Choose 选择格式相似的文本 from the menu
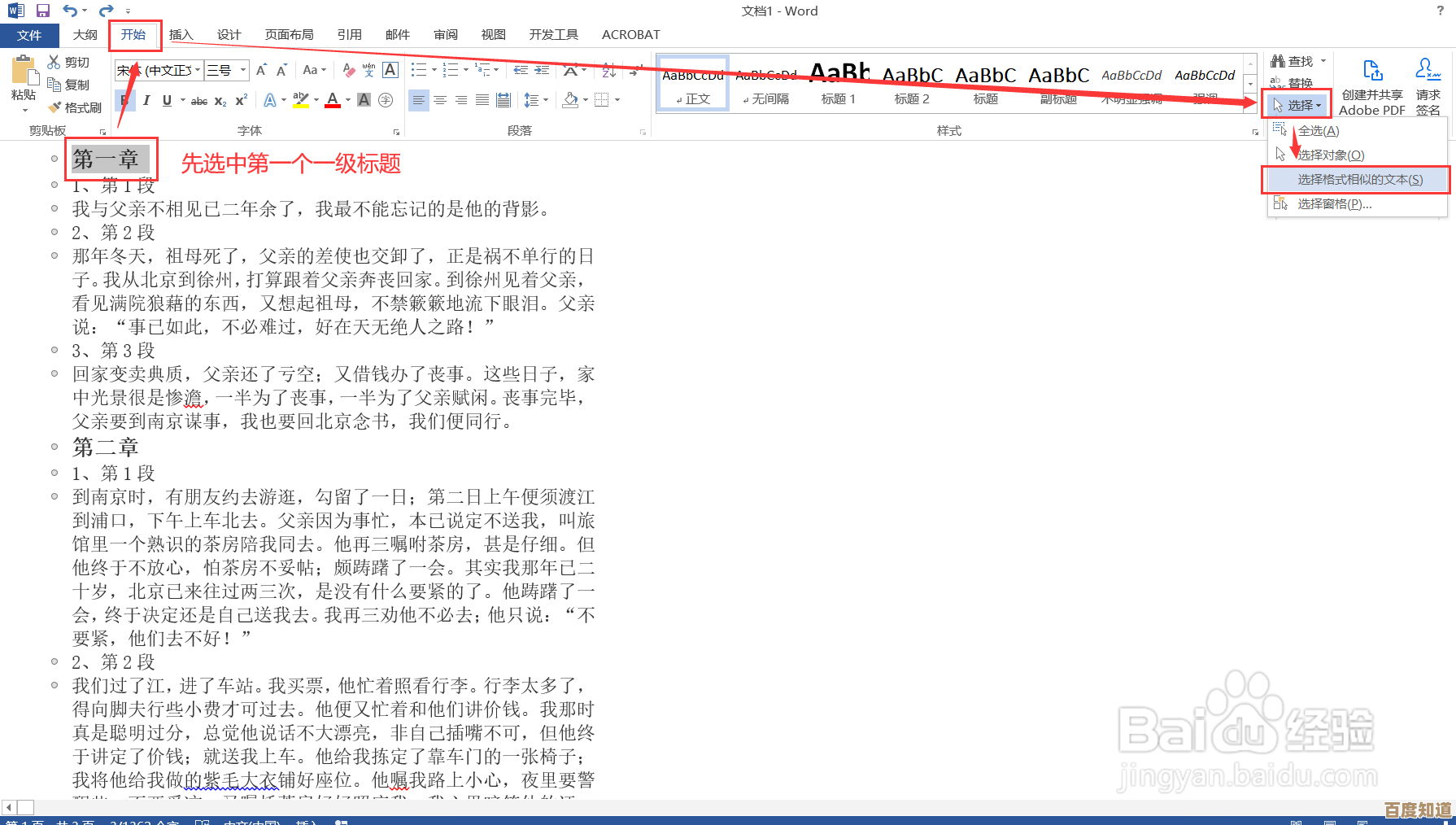This screenshot has height=825, width=1456. (1359, 180)
